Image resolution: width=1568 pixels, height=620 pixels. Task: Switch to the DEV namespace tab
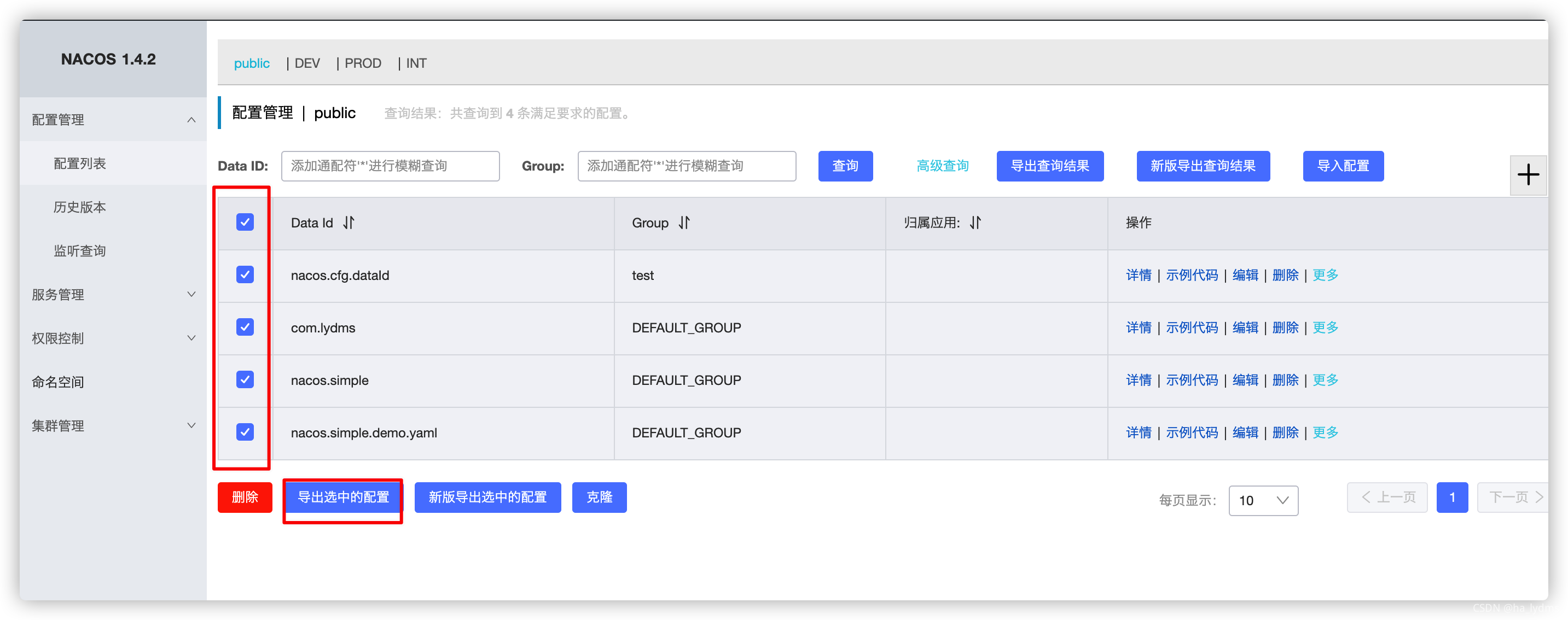307,63
